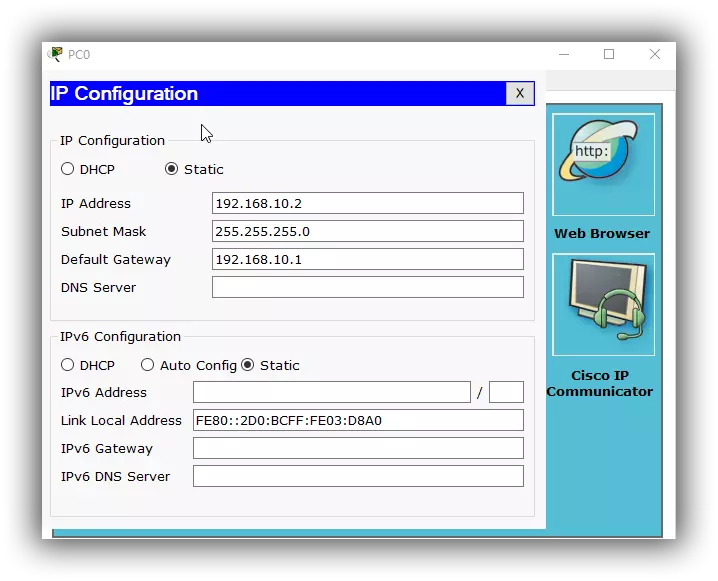This screenshot has width=718, height=581.
Task: Choose the IPv6 DHCP radio button
Action: coord(68,365)
